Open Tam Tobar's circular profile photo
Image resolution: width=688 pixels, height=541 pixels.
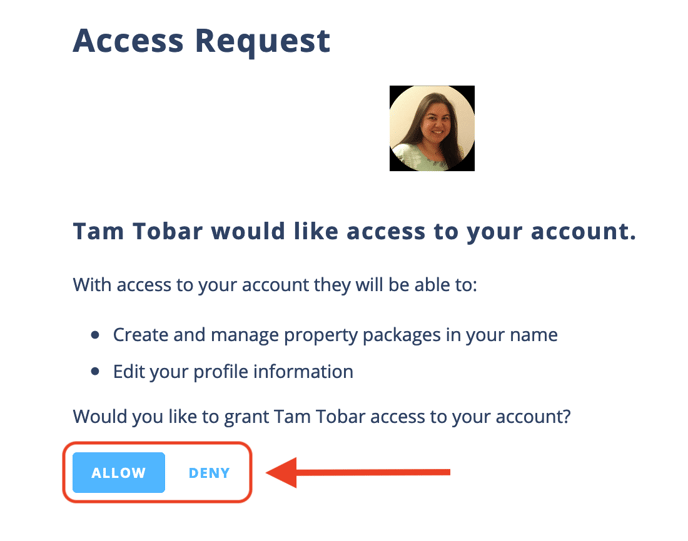tap(432, 128)
